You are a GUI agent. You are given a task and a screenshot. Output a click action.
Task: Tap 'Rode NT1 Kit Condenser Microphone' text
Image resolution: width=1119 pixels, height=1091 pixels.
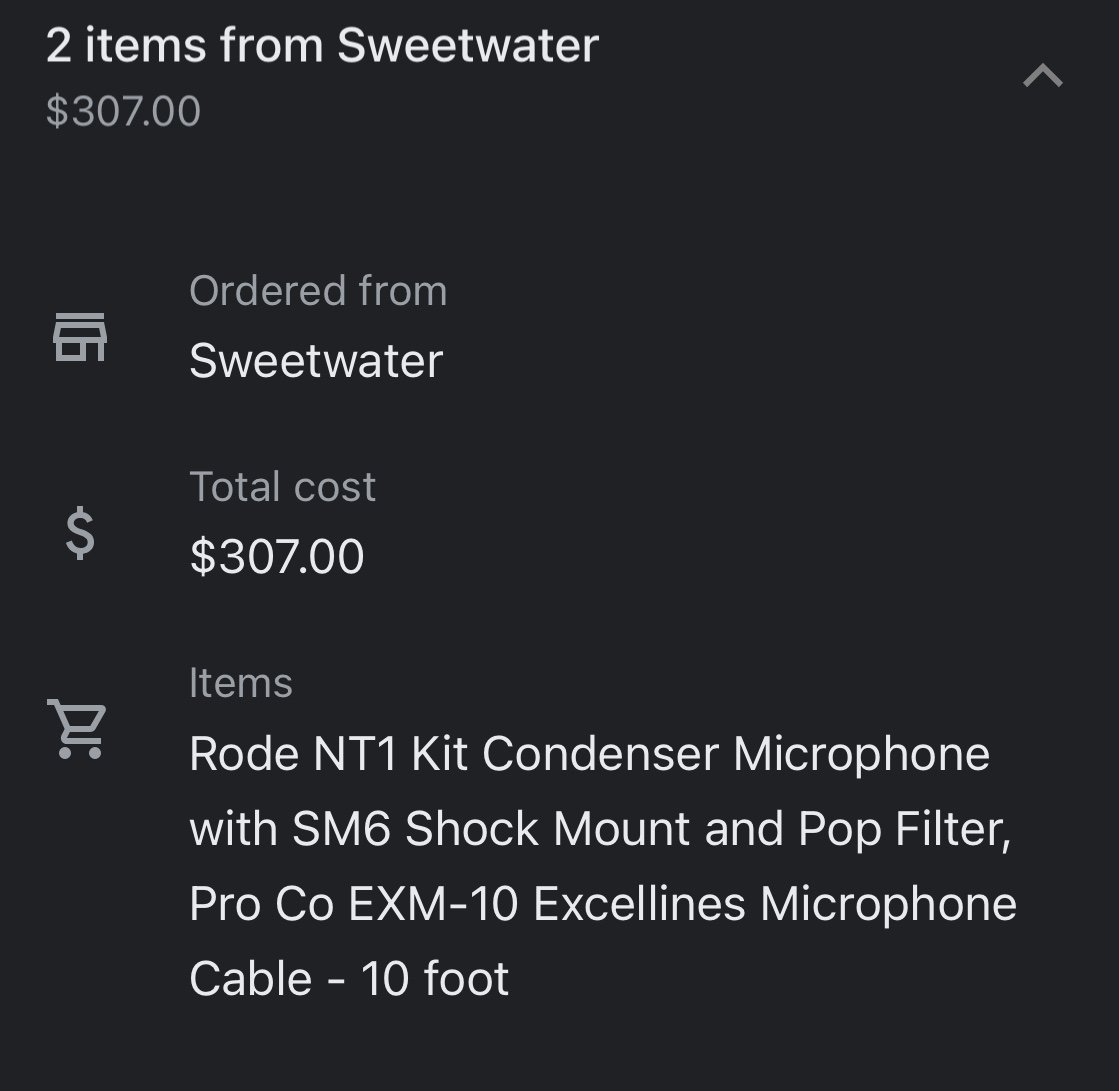tap(589, 753)
